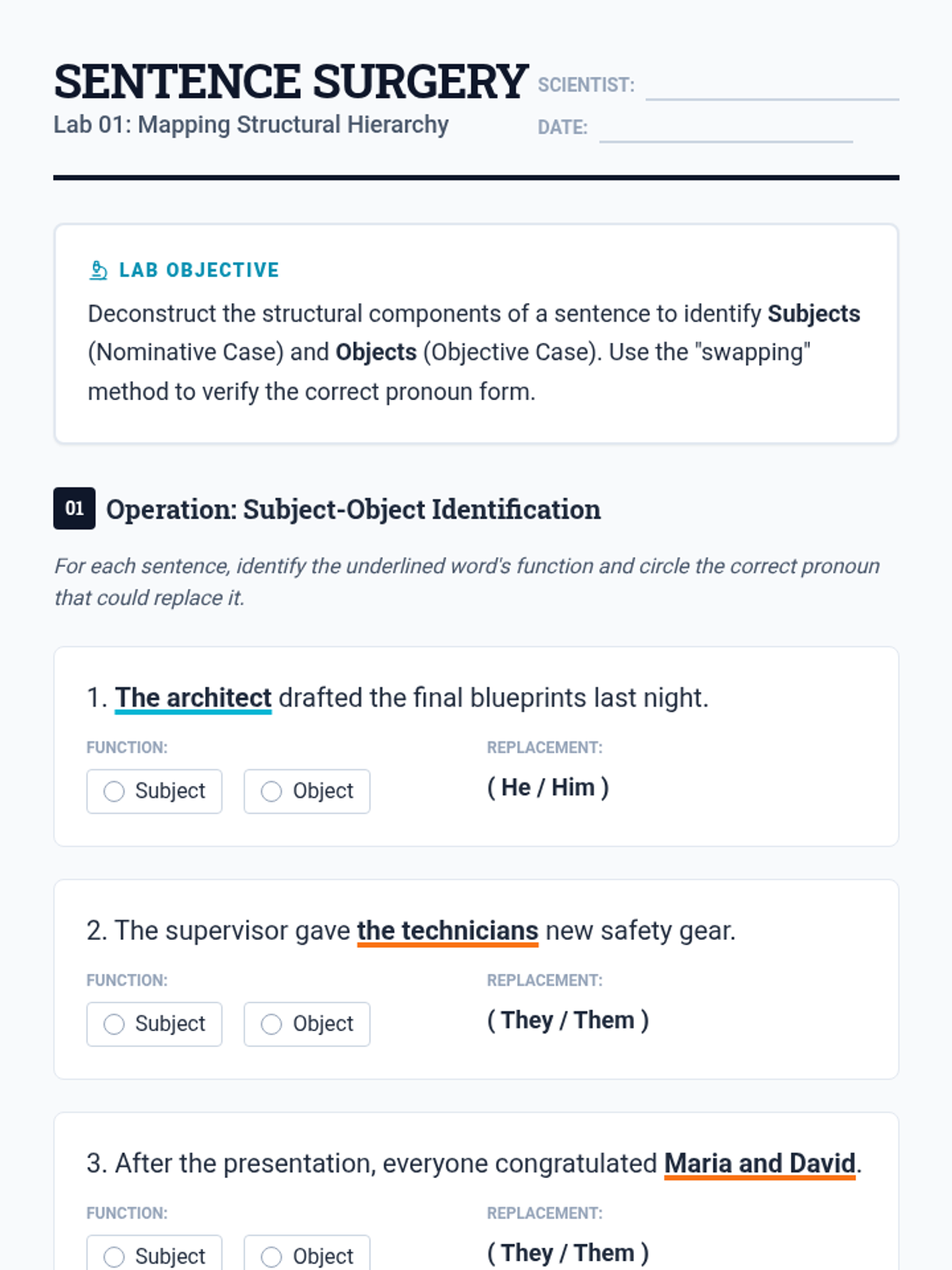Select Object for sentence 2

pos(307,1024)
